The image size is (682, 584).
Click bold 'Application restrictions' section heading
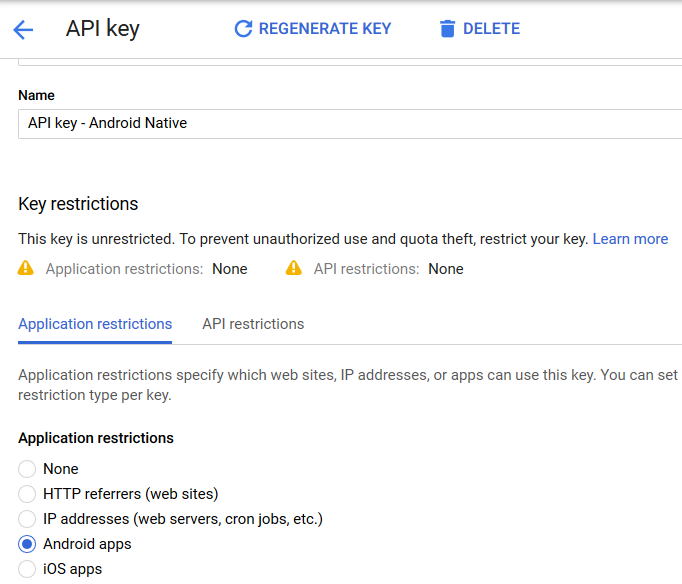pos(96,438)
